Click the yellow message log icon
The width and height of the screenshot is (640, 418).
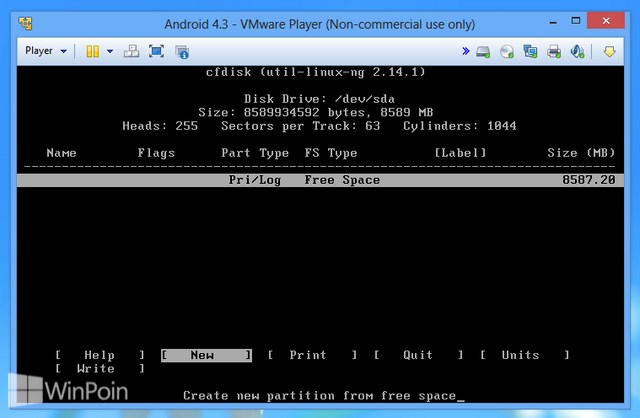[609, 51]
